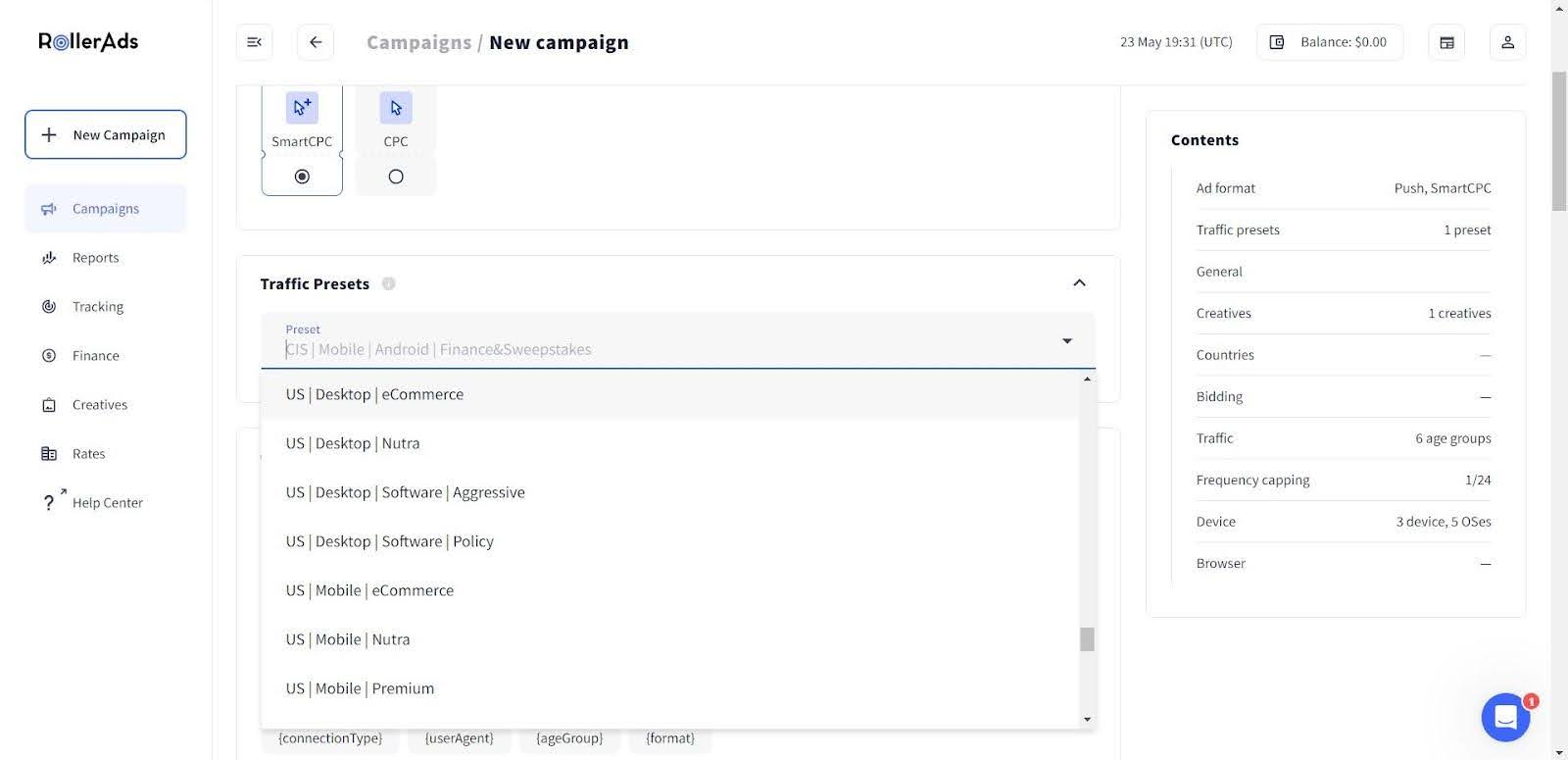The width and height of the screenshot is (1568, 760).
Task: Open the Help Center link
Action: 107,503
